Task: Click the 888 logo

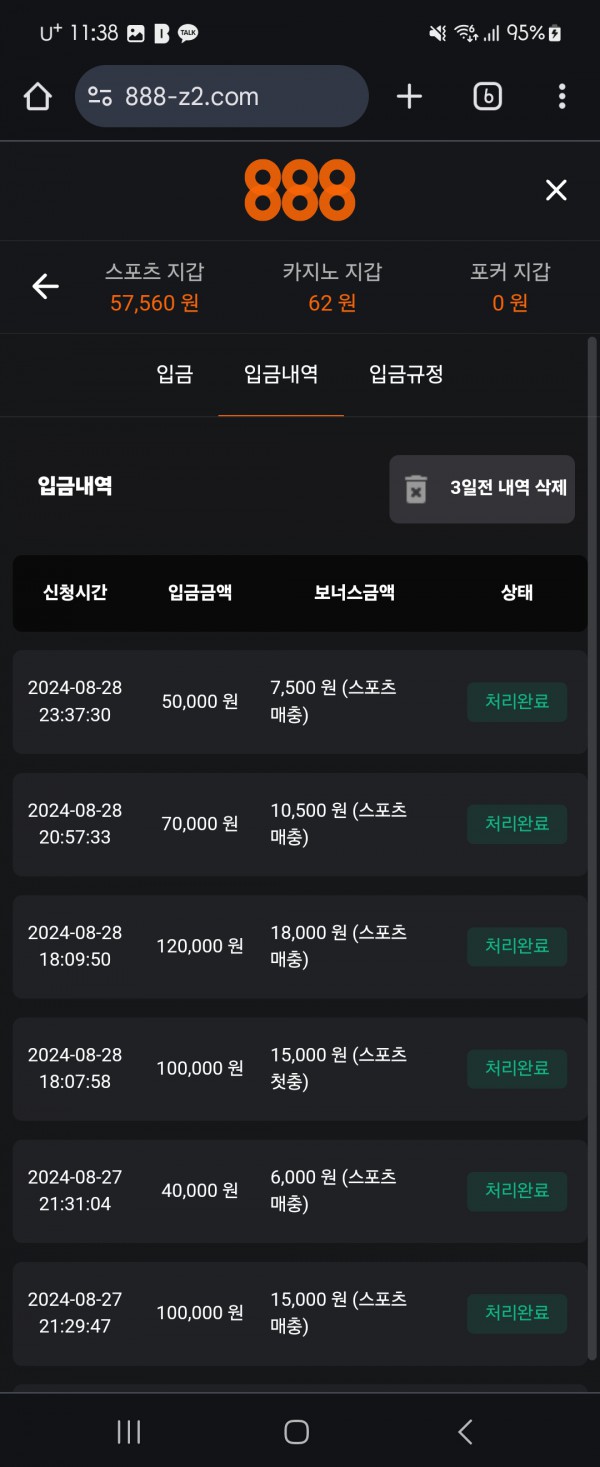Action: click(300, 190)
